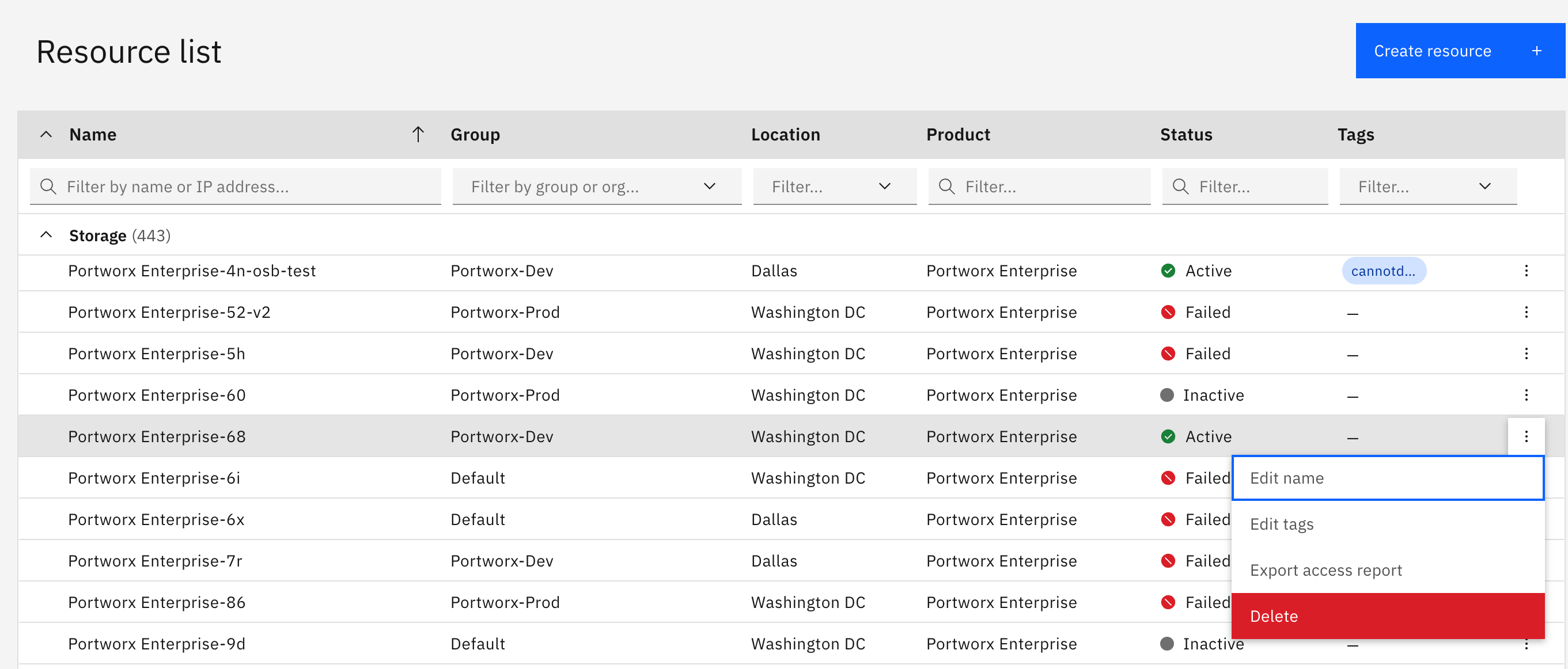This screenshot has height=669, width=1568.
Task: Click the search icon in the Product filter
Action: tap(946, 186)
